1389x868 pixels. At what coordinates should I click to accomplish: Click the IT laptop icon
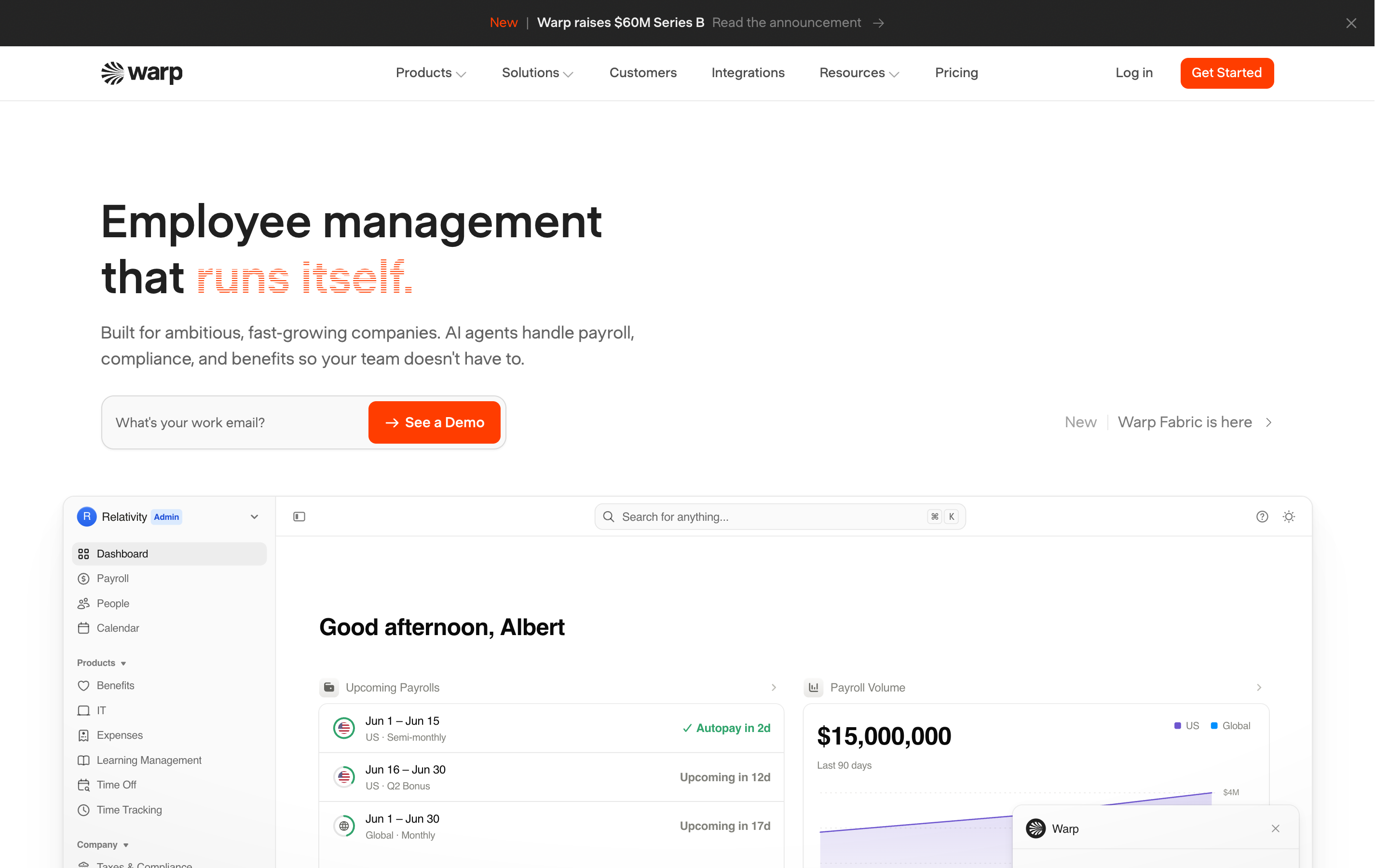pos(83,711)
